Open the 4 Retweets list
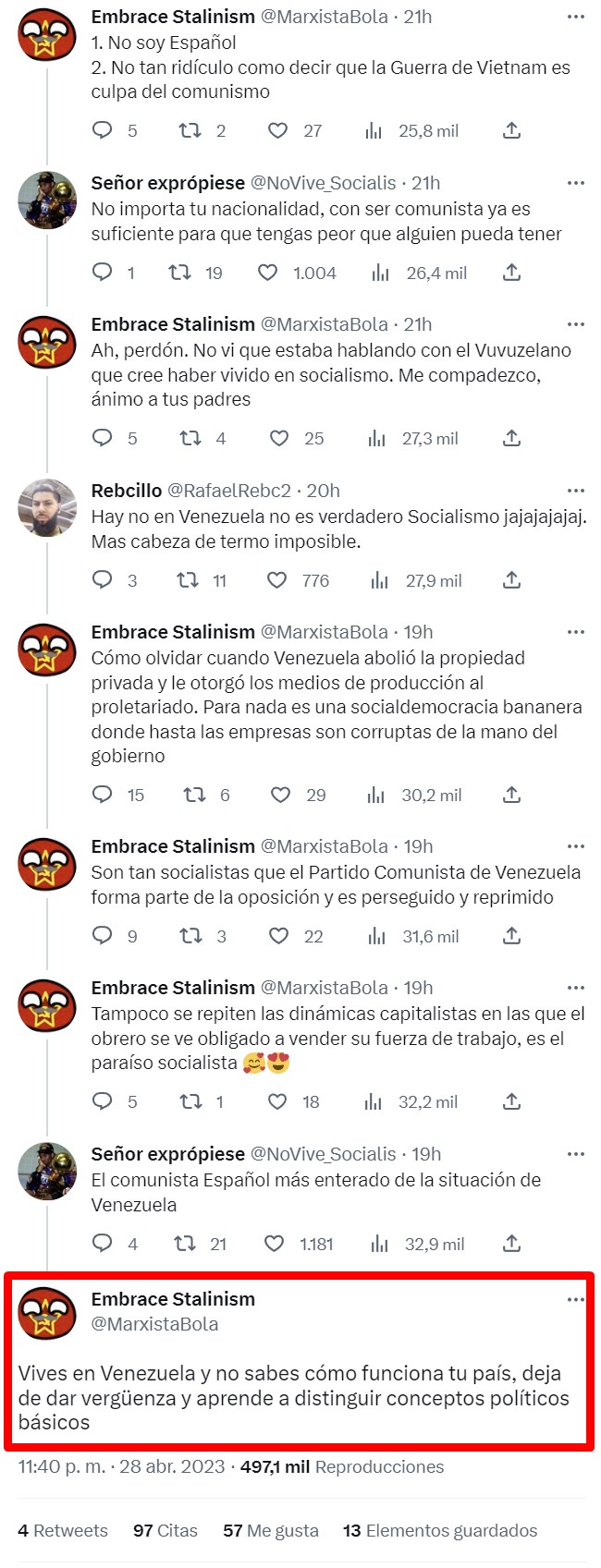 (63, 1531)
